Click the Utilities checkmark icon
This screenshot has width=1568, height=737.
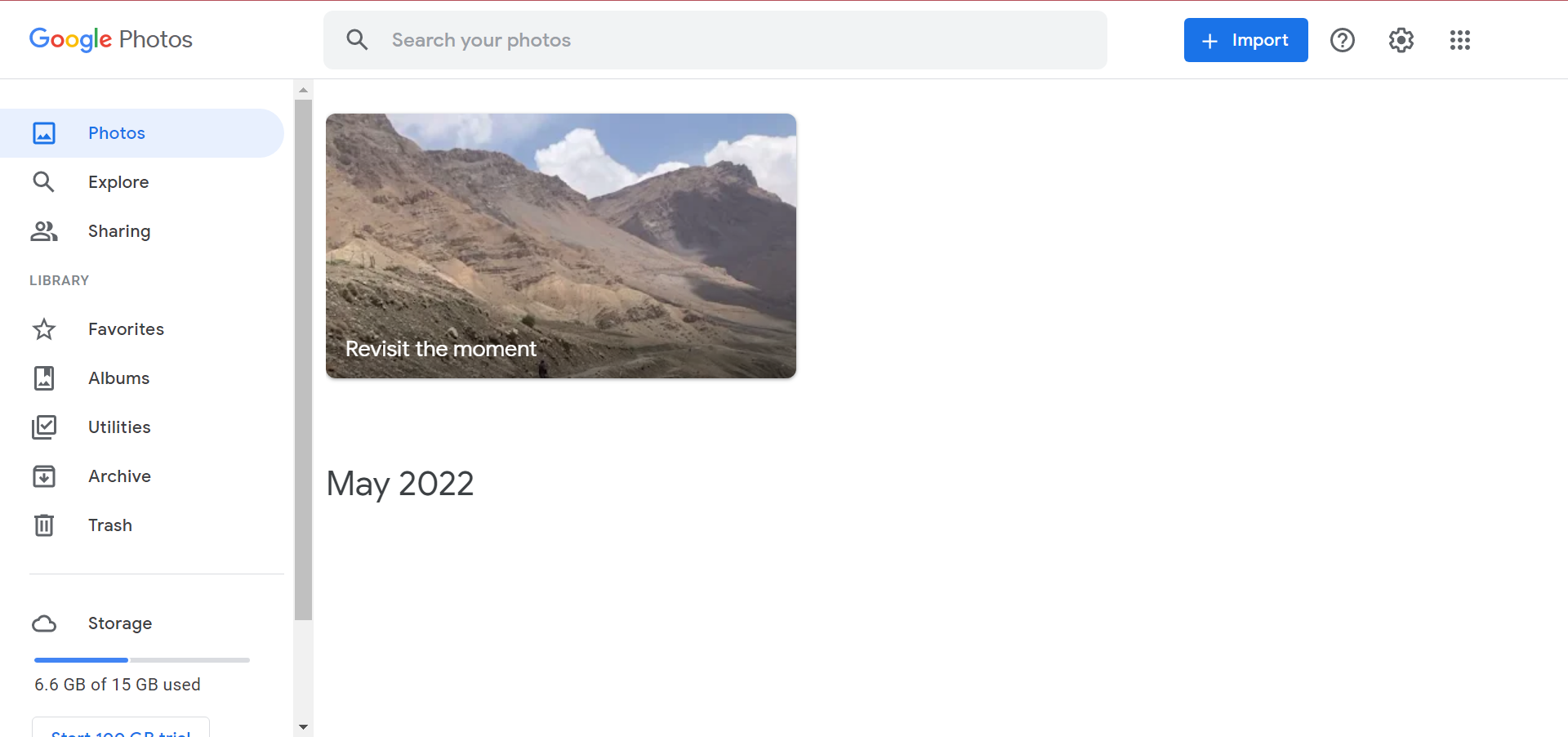(44, 427)
